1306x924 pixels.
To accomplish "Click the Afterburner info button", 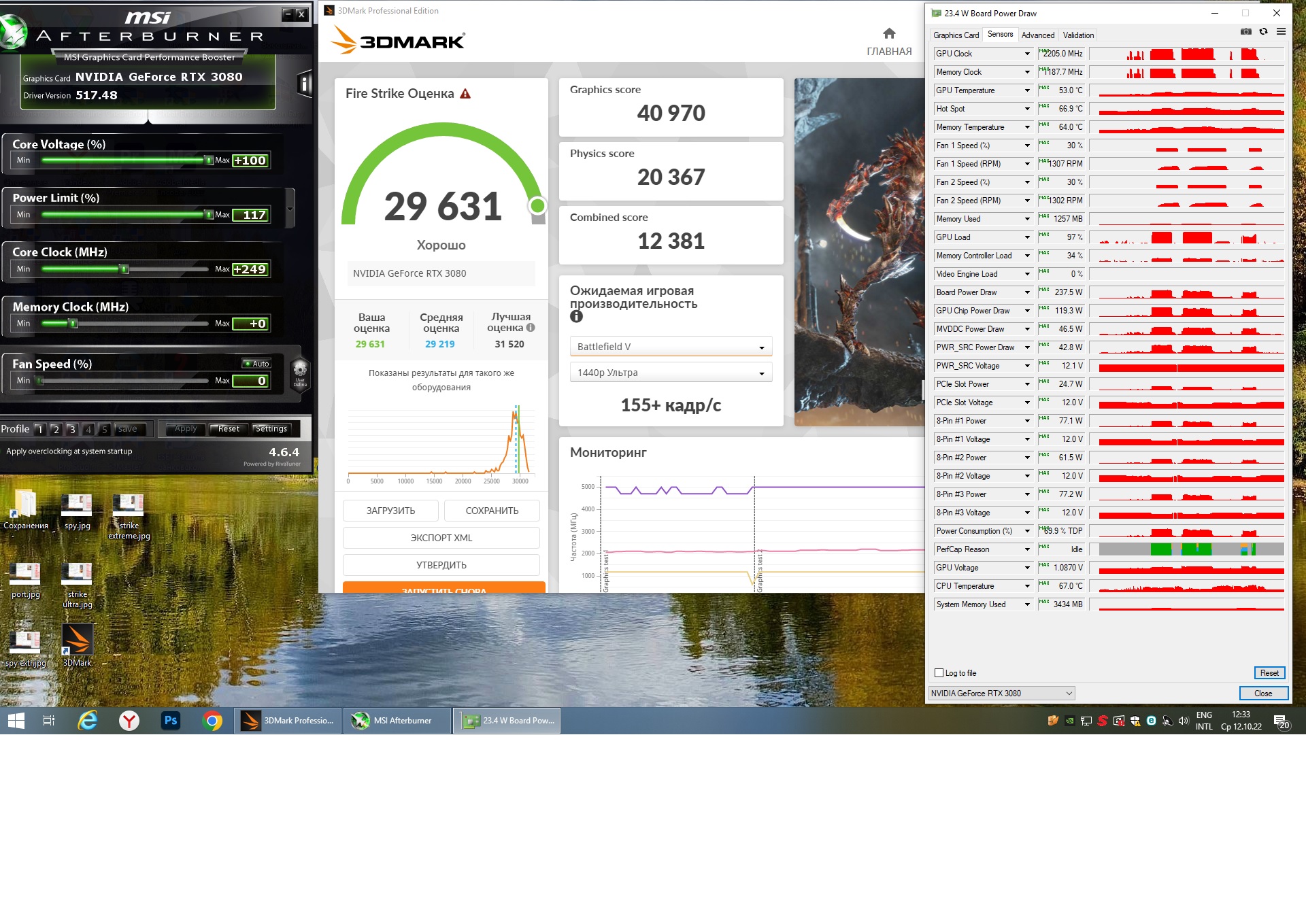I will click(x=304, y=84).
